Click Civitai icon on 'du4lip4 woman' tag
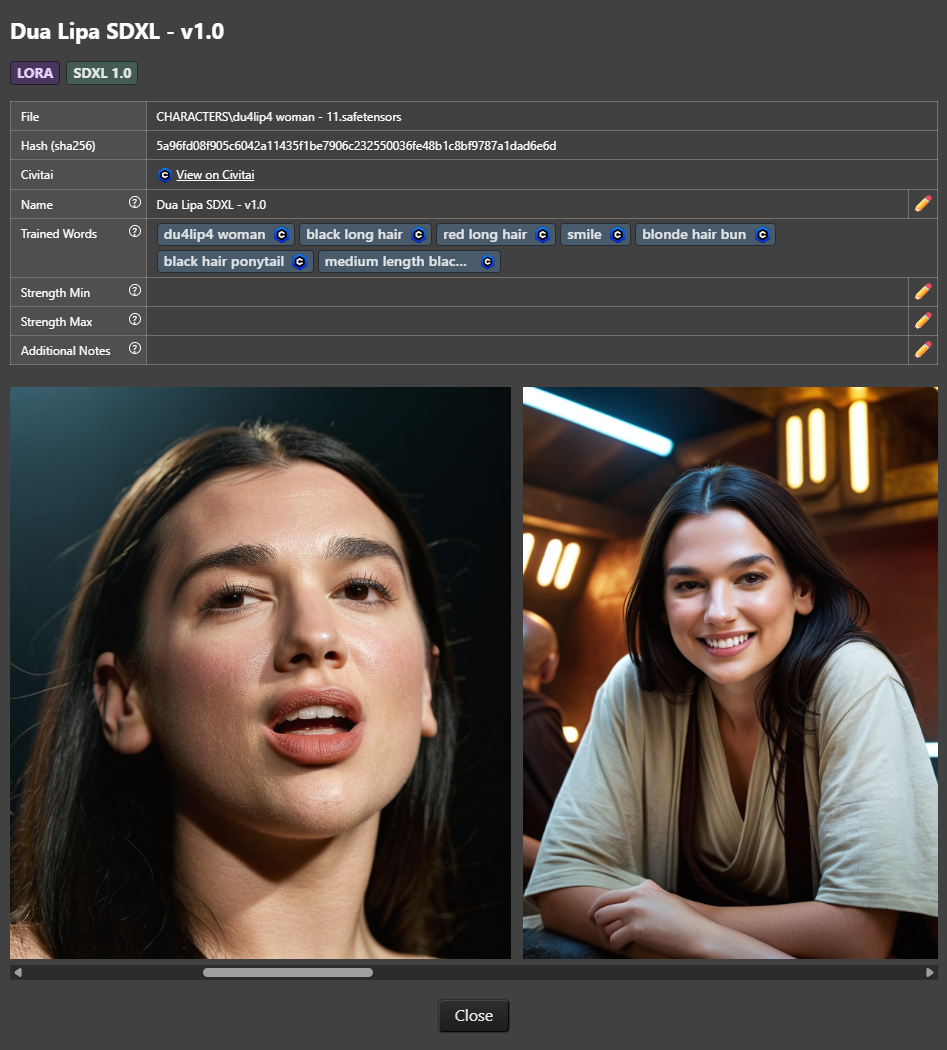 point(281,235)
